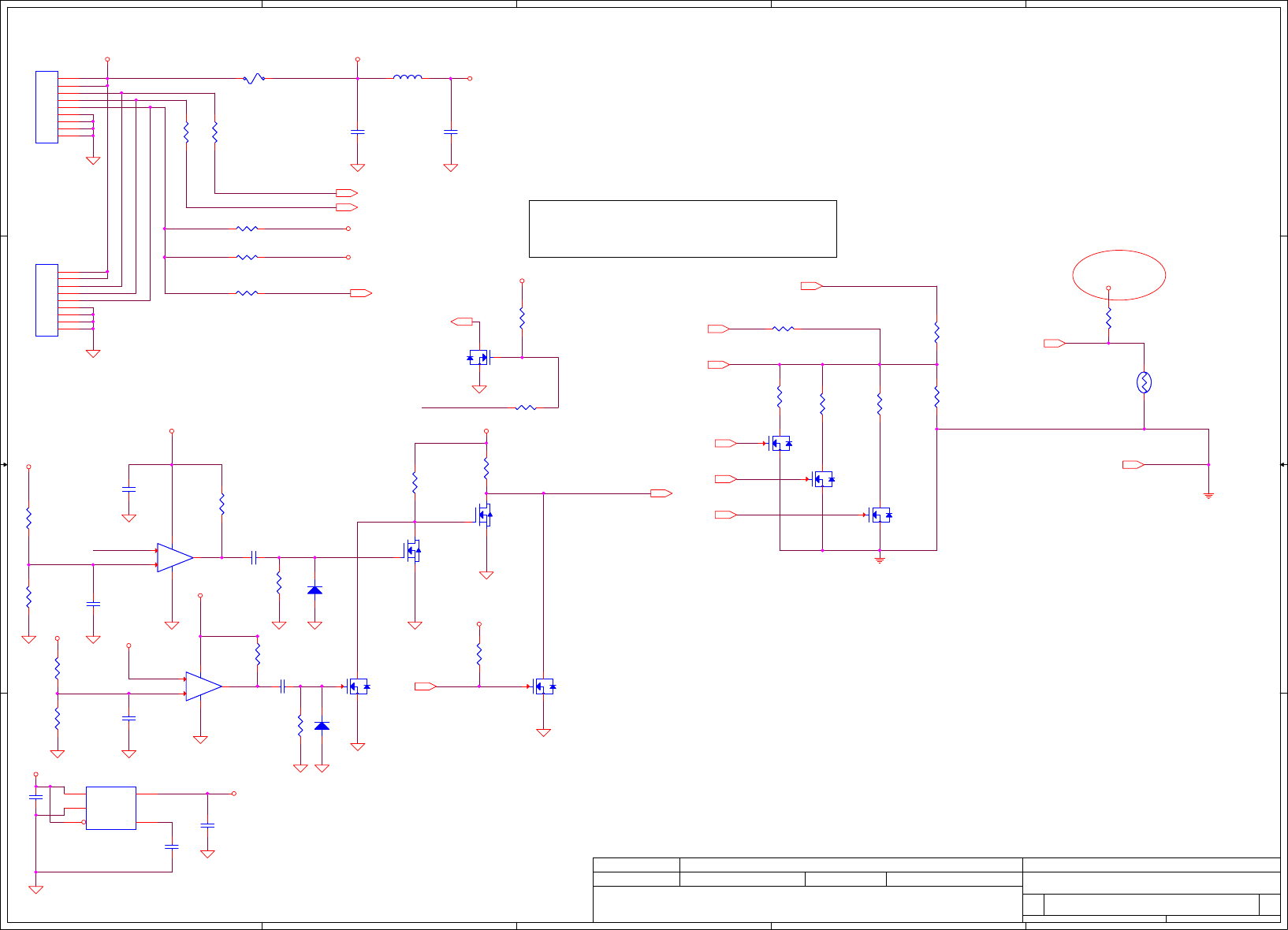Select the MOSFET driven by the lower op-amp
Screen dimensions: 1288x930
tap(359, 686)
